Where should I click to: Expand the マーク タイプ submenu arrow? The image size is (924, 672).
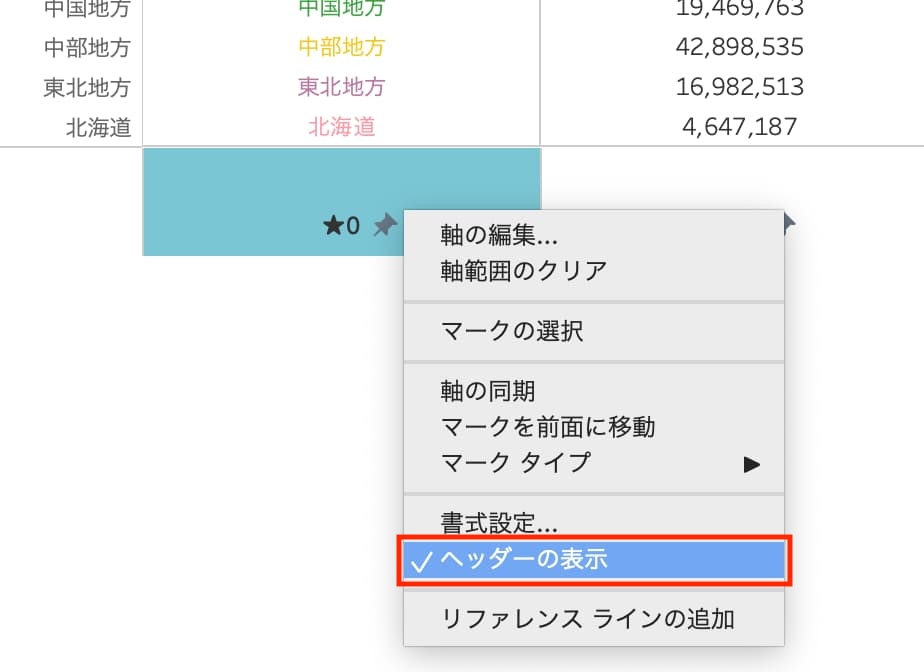click(751, 464)
